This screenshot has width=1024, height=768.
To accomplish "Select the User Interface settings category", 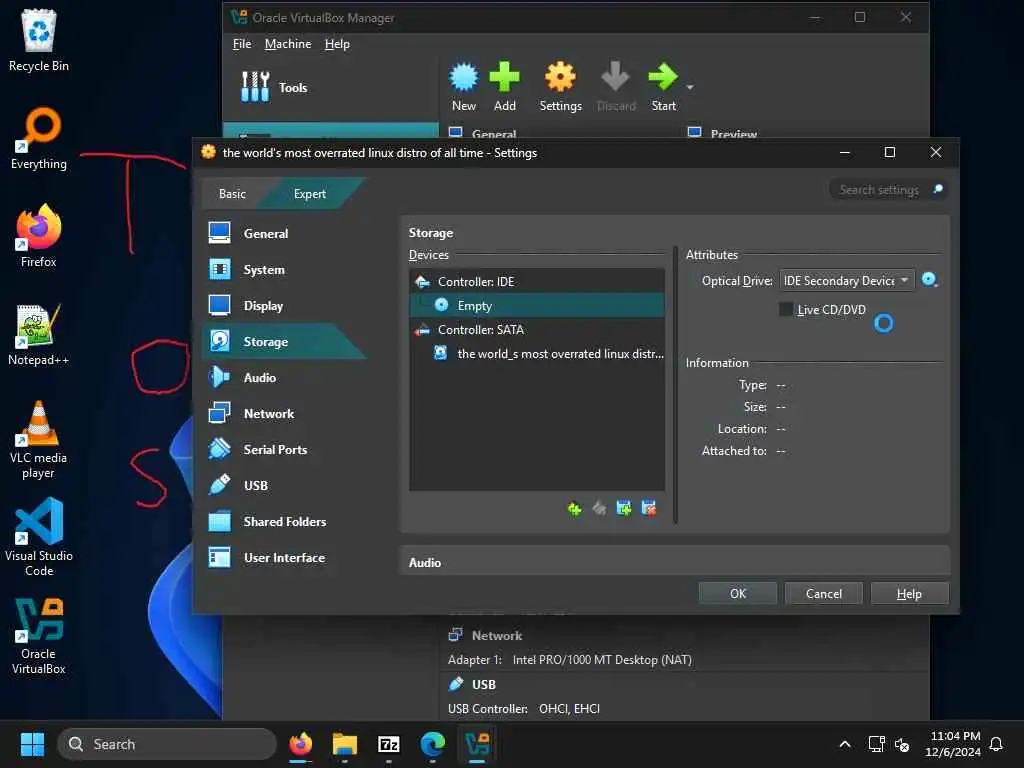I will [284, 557].
